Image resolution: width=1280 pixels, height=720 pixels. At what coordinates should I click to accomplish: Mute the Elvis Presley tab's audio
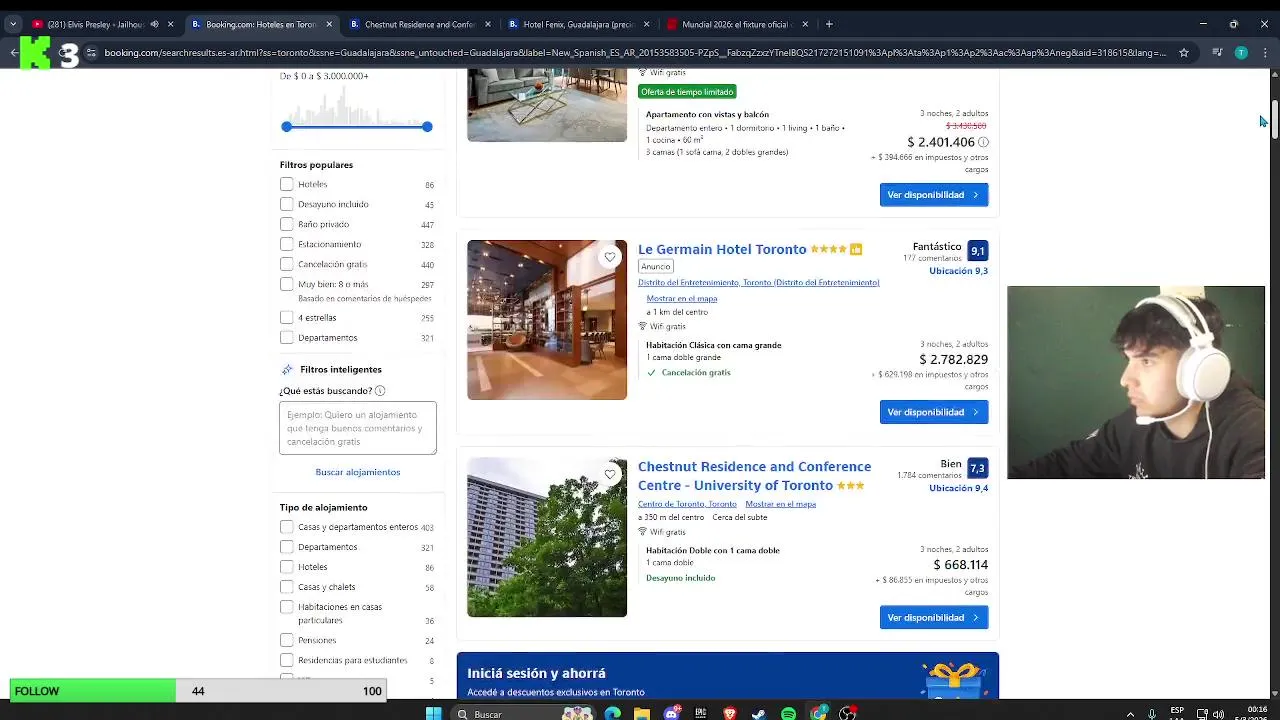click(154, 24)
